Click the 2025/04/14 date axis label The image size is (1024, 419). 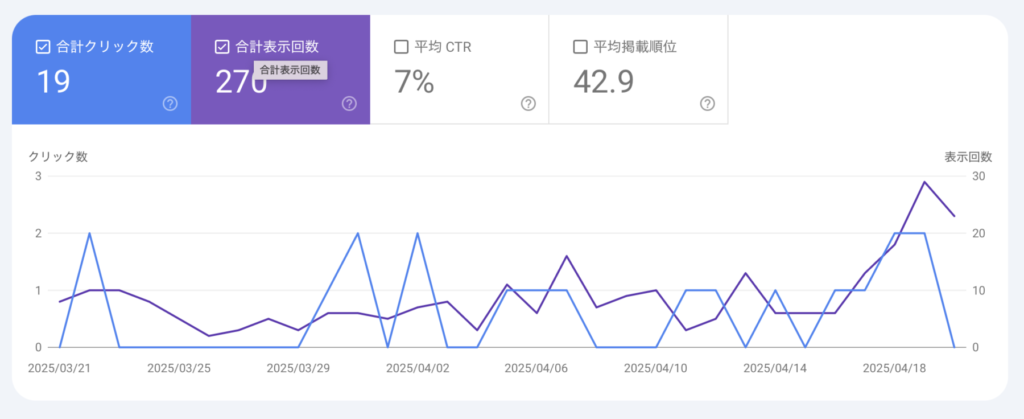(x=775, y=368)
